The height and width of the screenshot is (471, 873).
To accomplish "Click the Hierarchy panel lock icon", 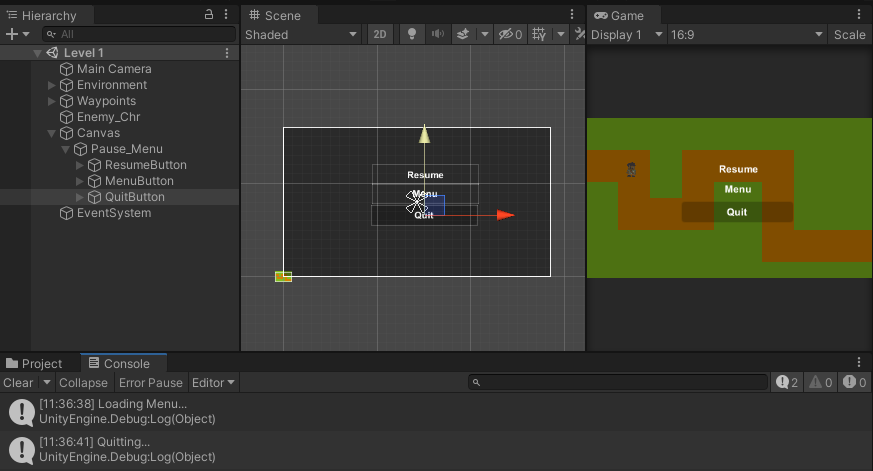I will [209, 15].
